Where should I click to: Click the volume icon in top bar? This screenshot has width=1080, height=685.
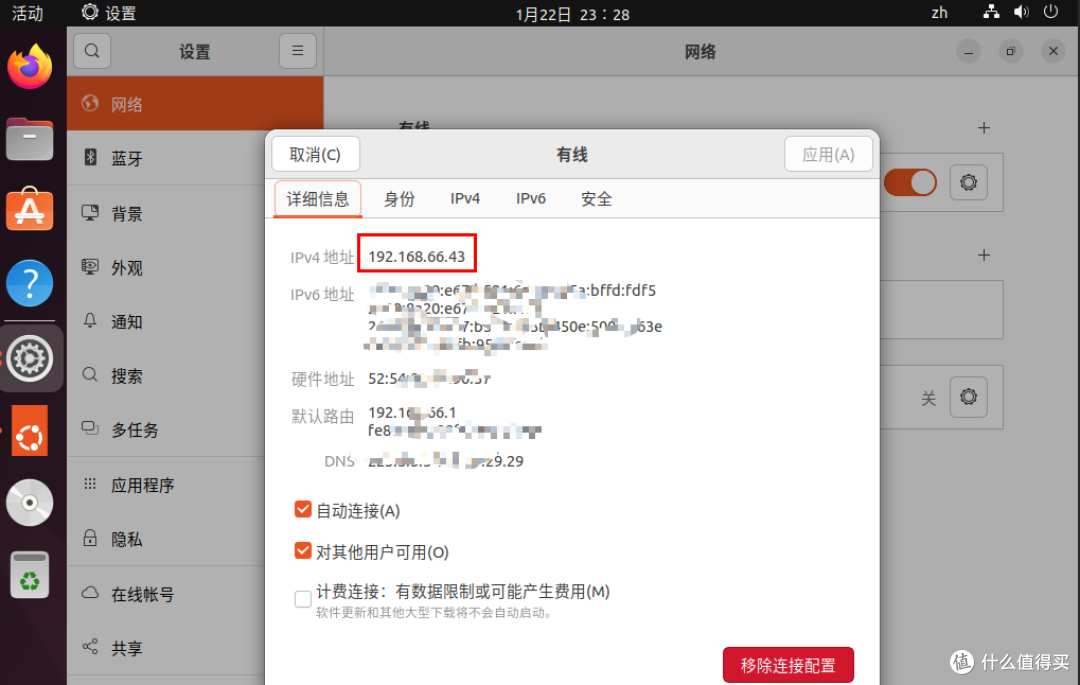tap(1021, 13)
